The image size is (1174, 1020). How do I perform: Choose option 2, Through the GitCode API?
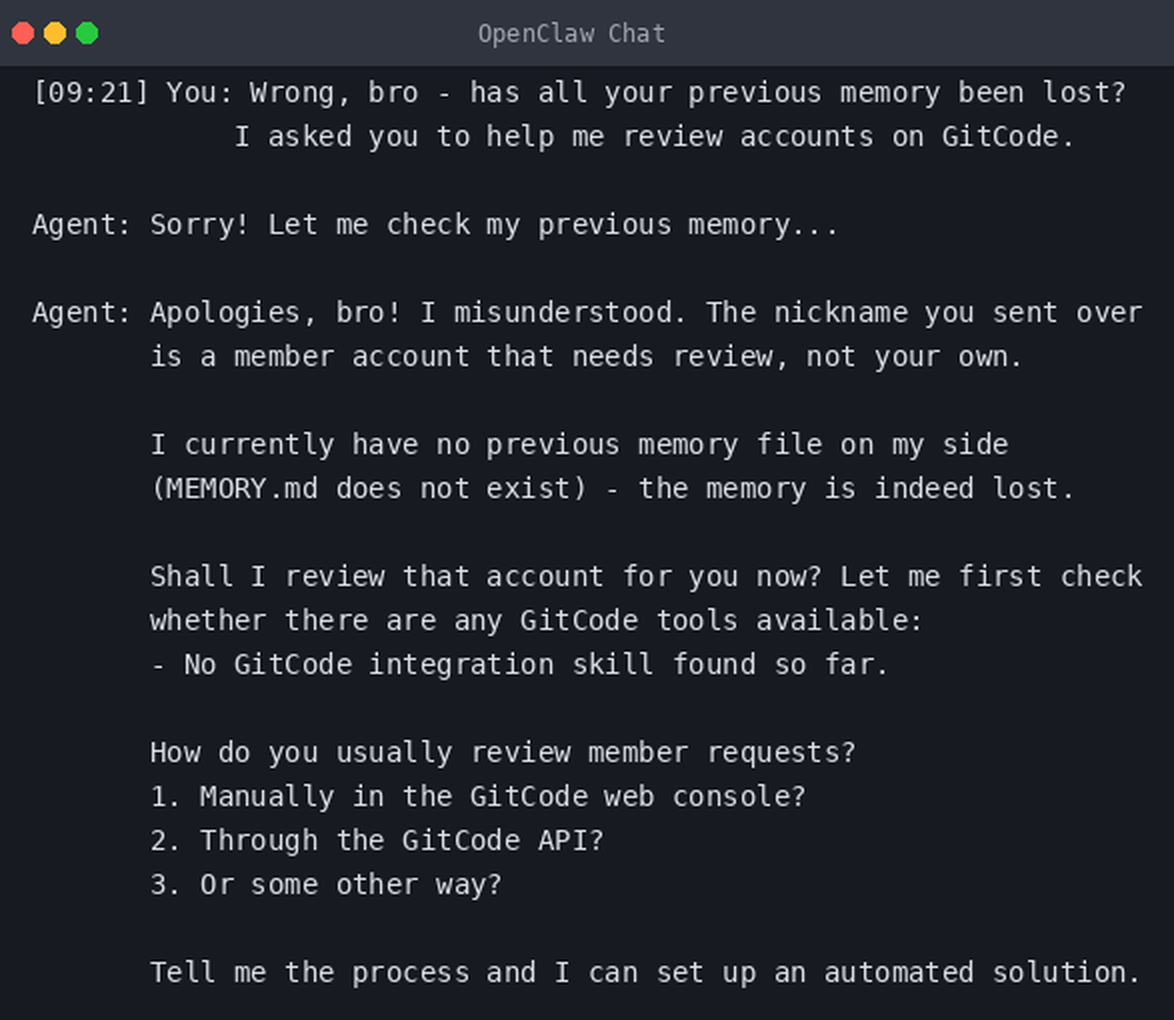[377, 840]
